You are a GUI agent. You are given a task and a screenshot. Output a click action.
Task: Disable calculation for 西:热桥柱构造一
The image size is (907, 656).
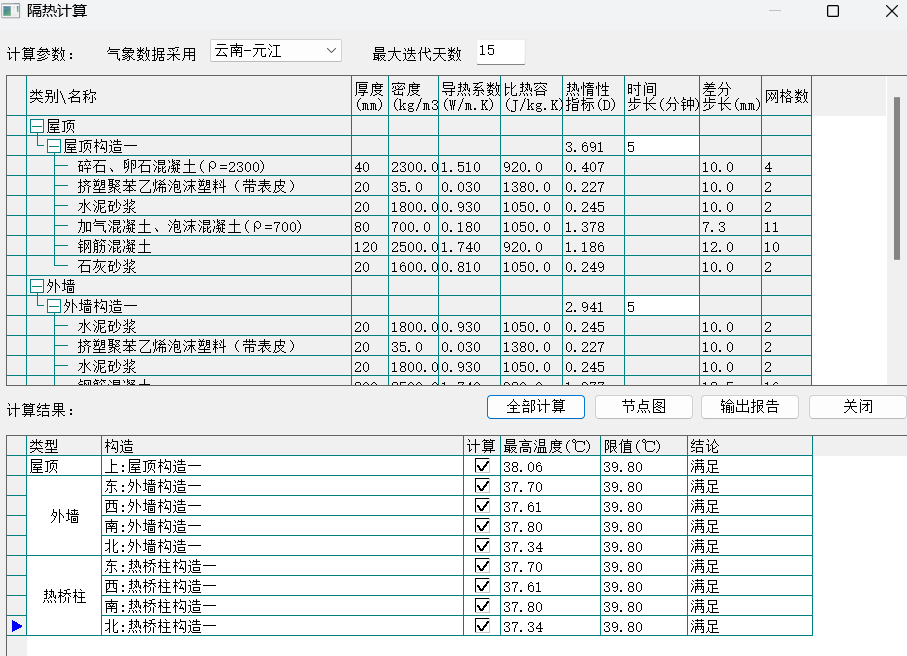[483, 586]
